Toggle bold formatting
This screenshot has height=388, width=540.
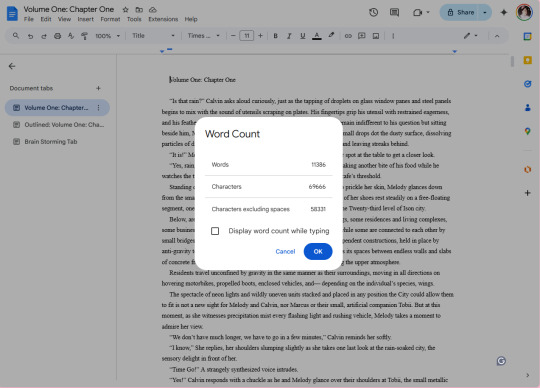(276, 36)
